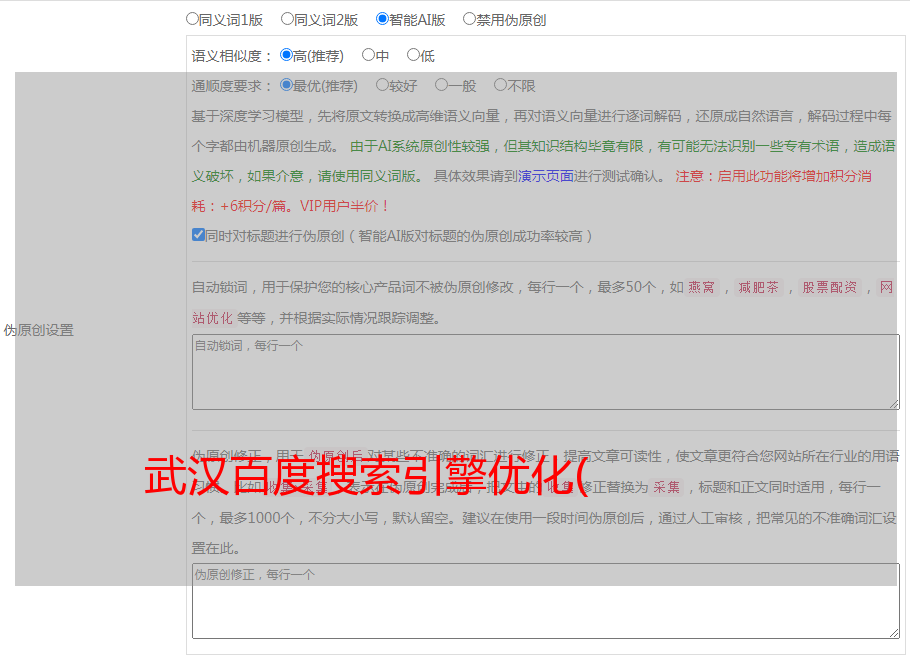Click the 采集 example keyword

pos(666,487)
